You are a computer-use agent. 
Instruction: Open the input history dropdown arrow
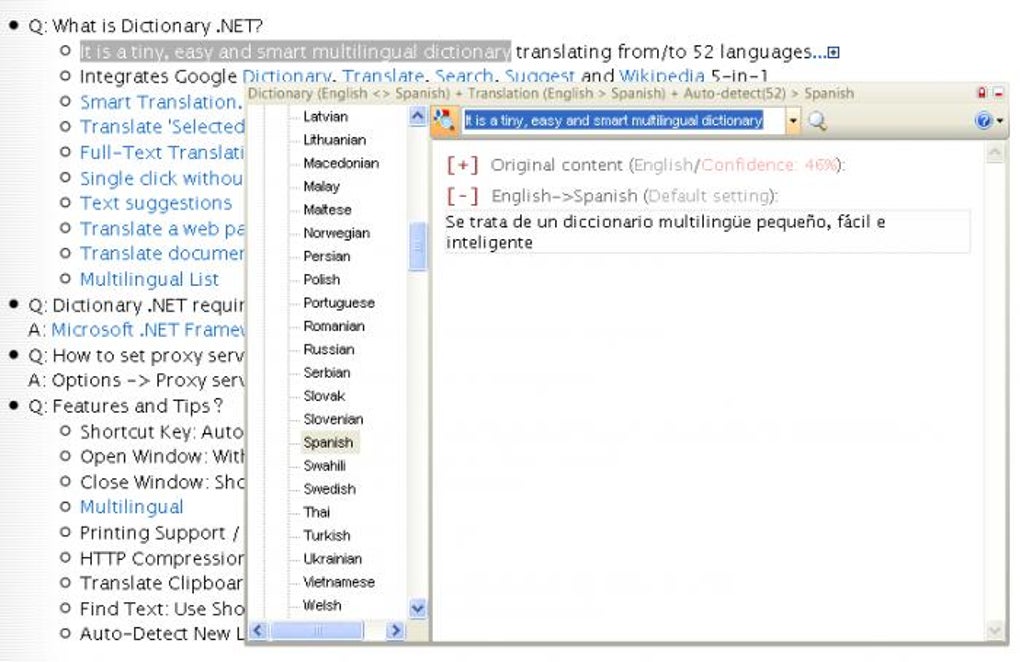pos(793,121)
